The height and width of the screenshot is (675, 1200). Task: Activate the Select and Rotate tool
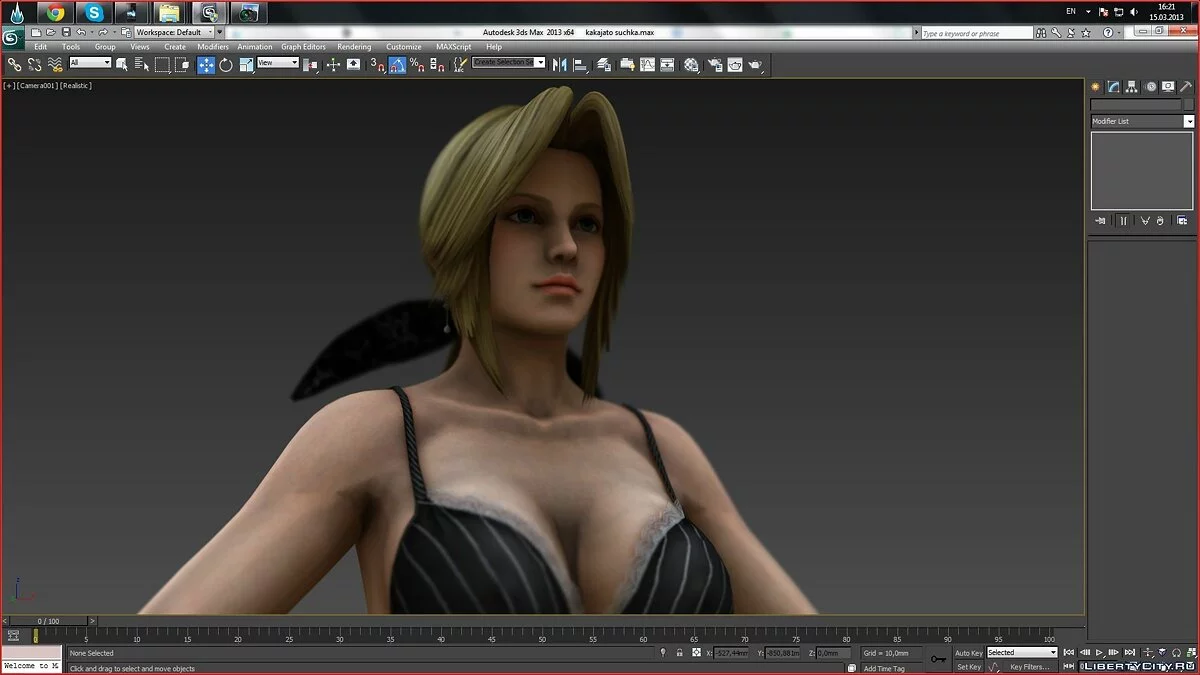click(x=226, y=65)
